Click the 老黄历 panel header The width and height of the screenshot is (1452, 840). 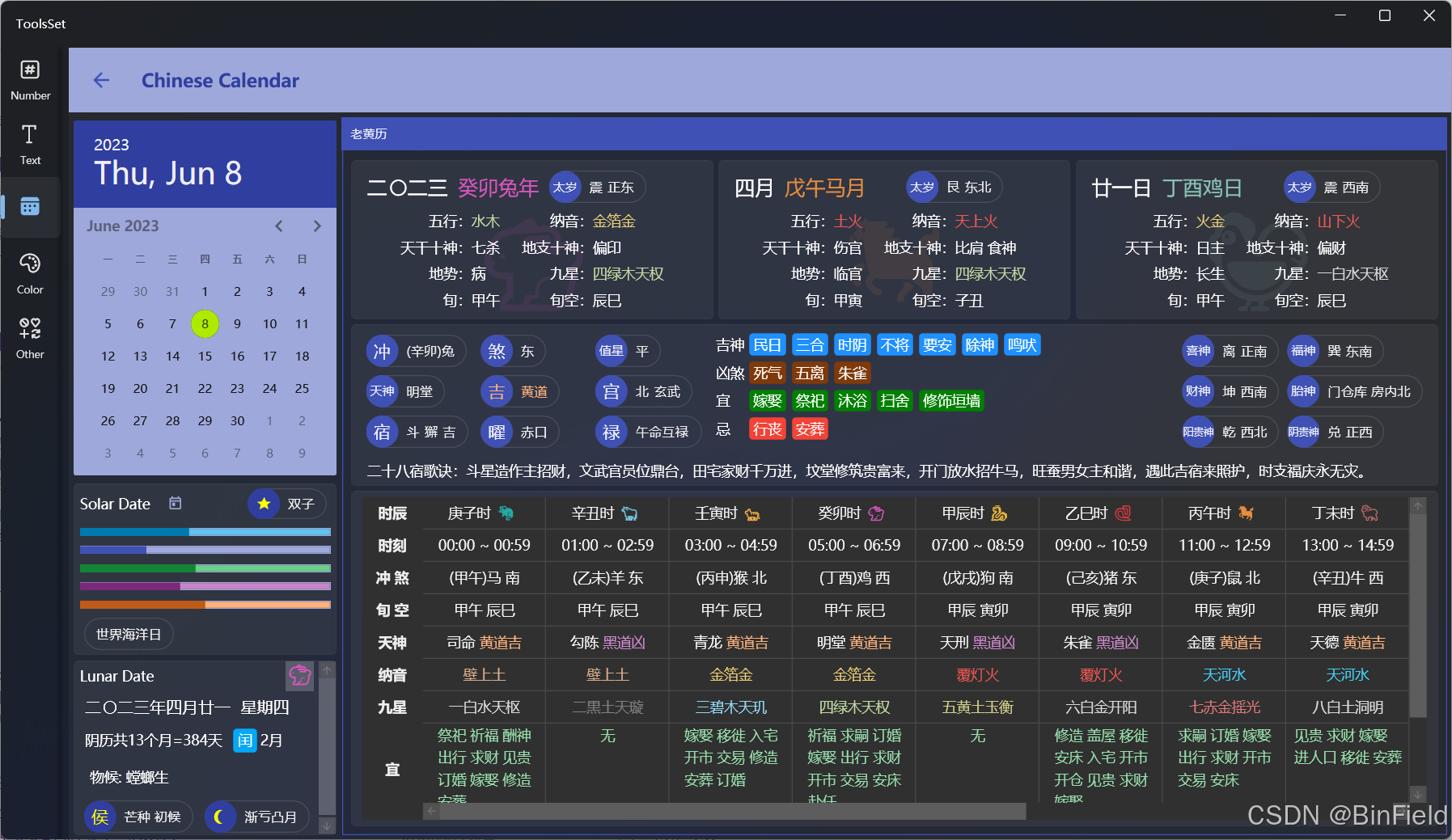[894, 133]
